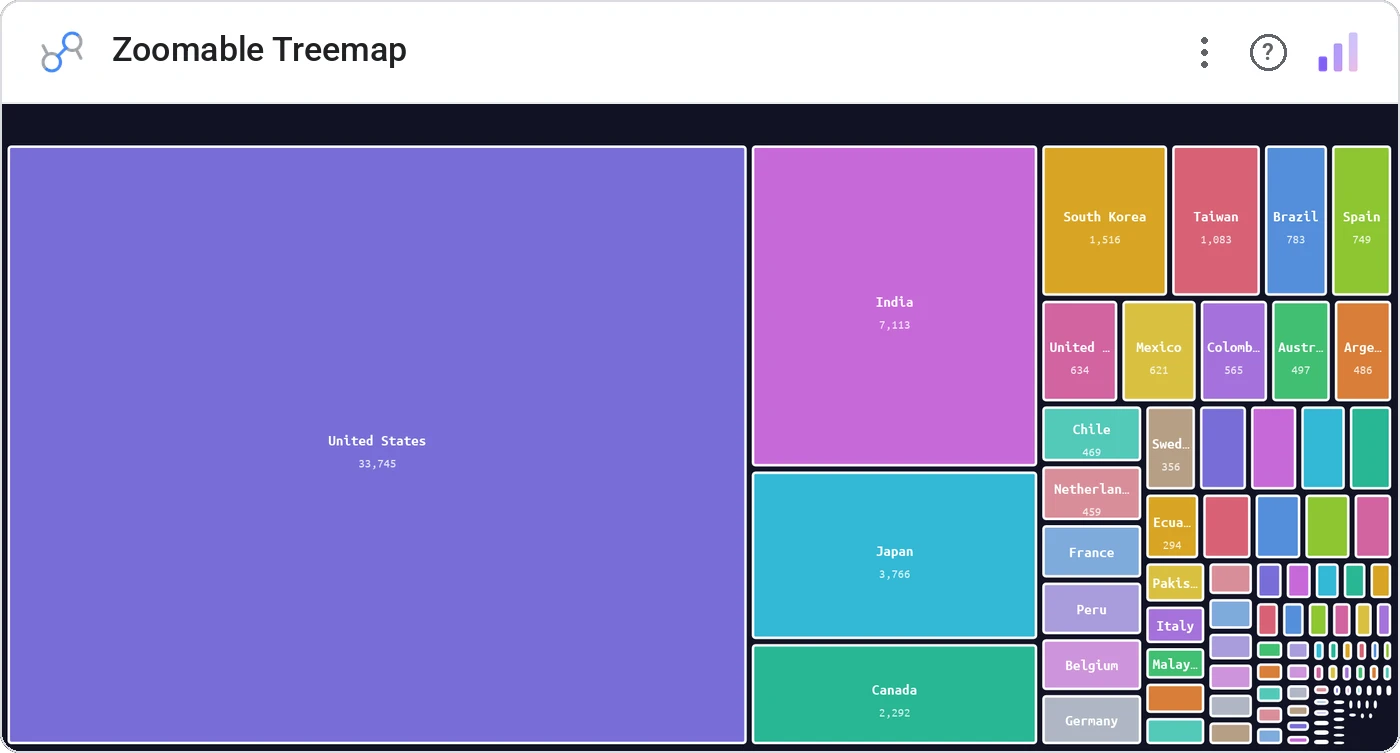Select the Germany tile
The width and height of the screenshot is (1400, 753).
coord(1092,720)
